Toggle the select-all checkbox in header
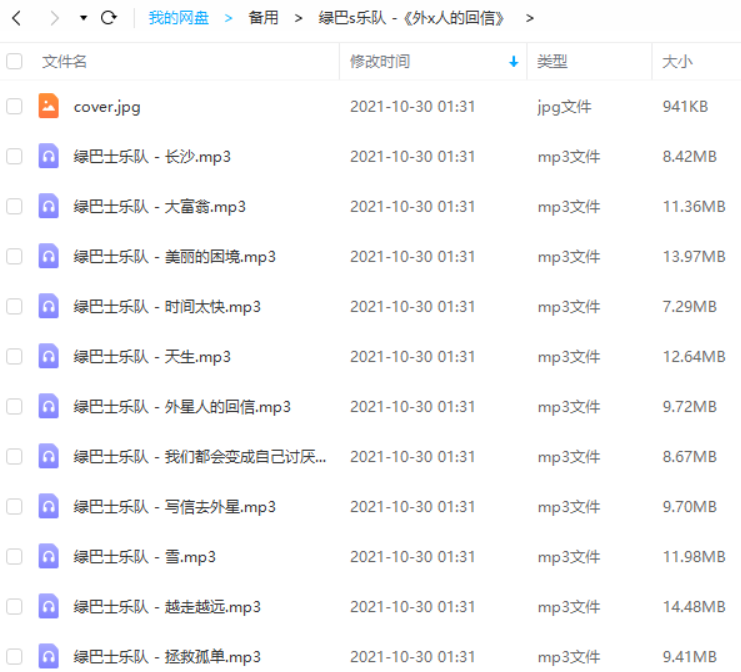Screen dimensions: 741x672 coord(14,62)
